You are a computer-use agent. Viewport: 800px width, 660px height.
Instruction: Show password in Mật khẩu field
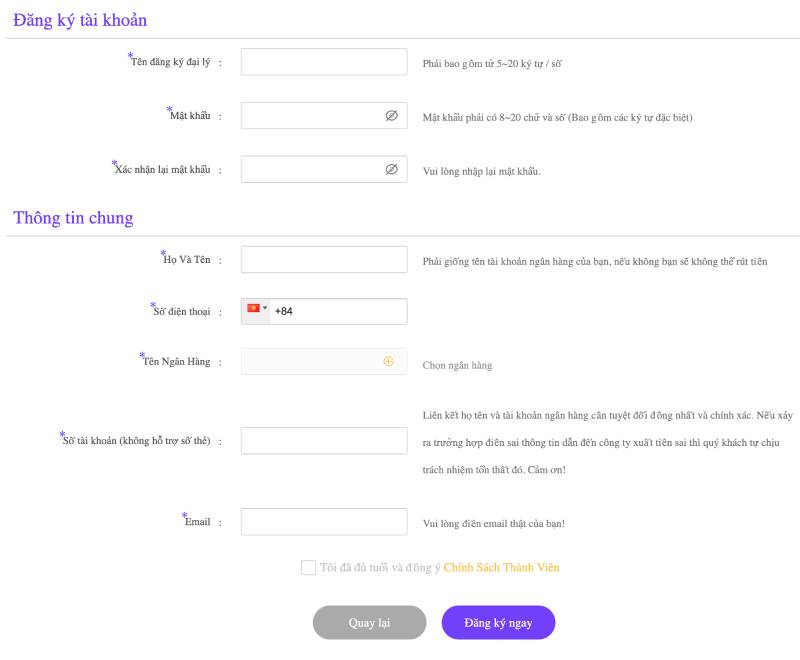(391, 116)
